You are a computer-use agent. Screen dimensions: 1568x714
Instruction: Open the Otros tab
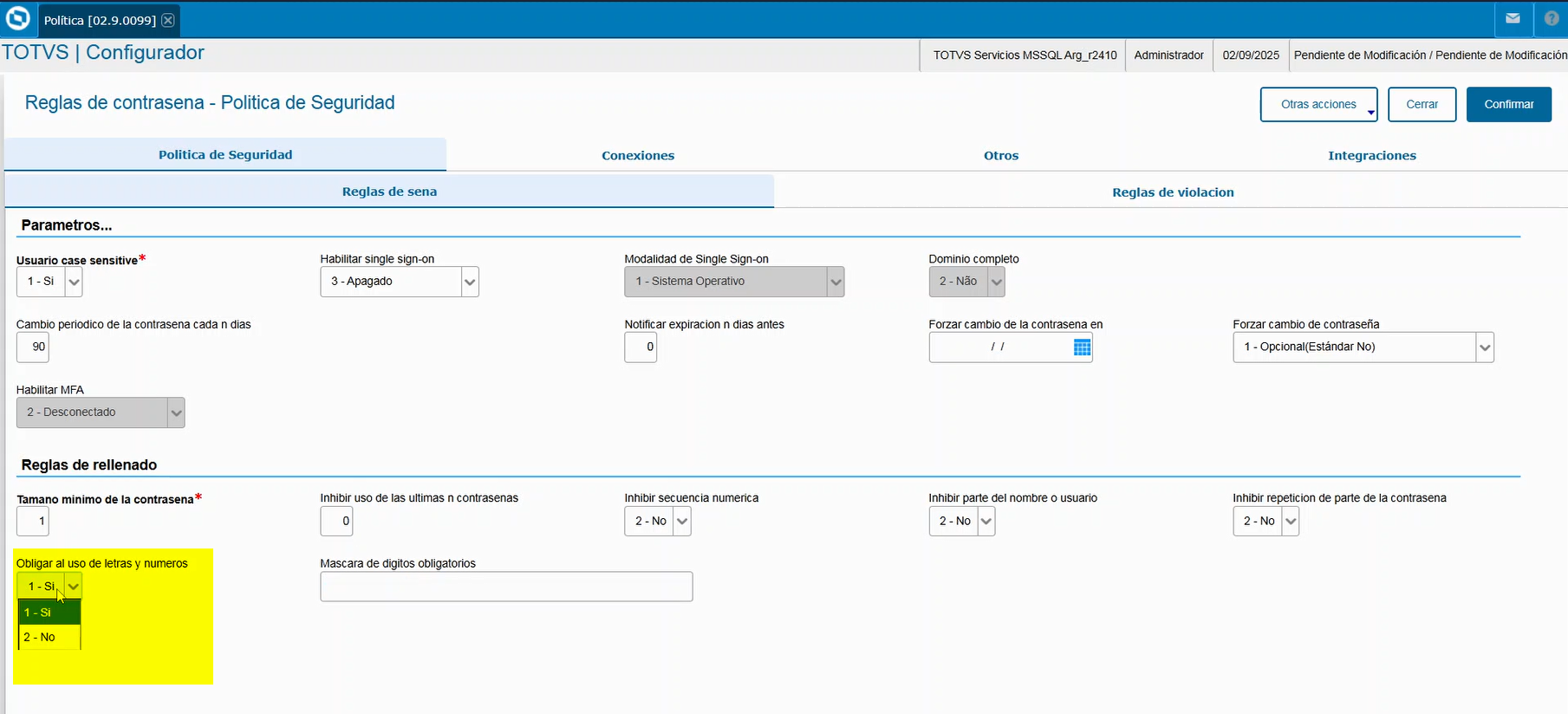point(1001,155)
